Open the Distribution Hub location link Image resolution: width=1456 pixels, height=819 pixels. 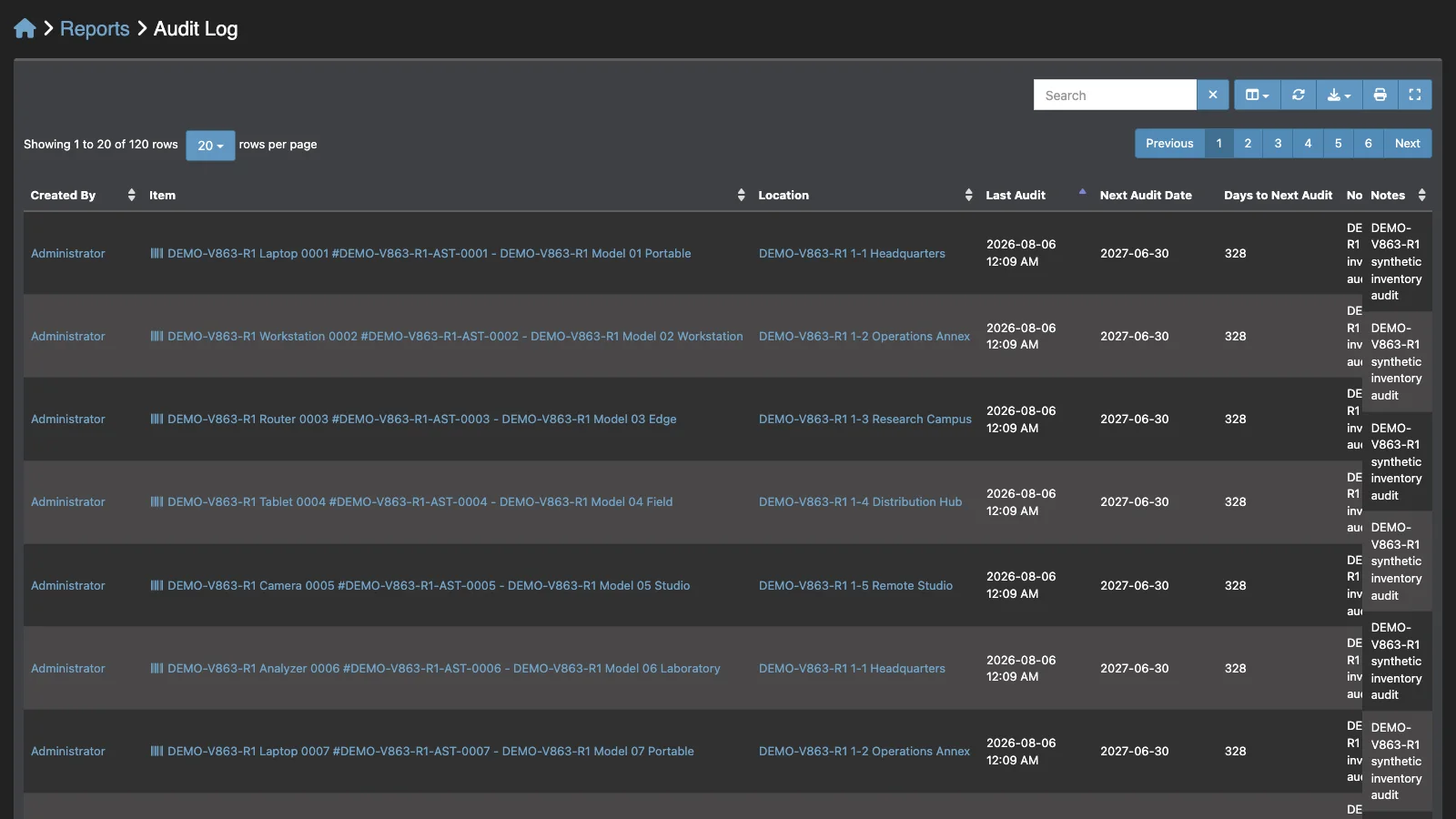pyautogui.click(x=860, y=501)
